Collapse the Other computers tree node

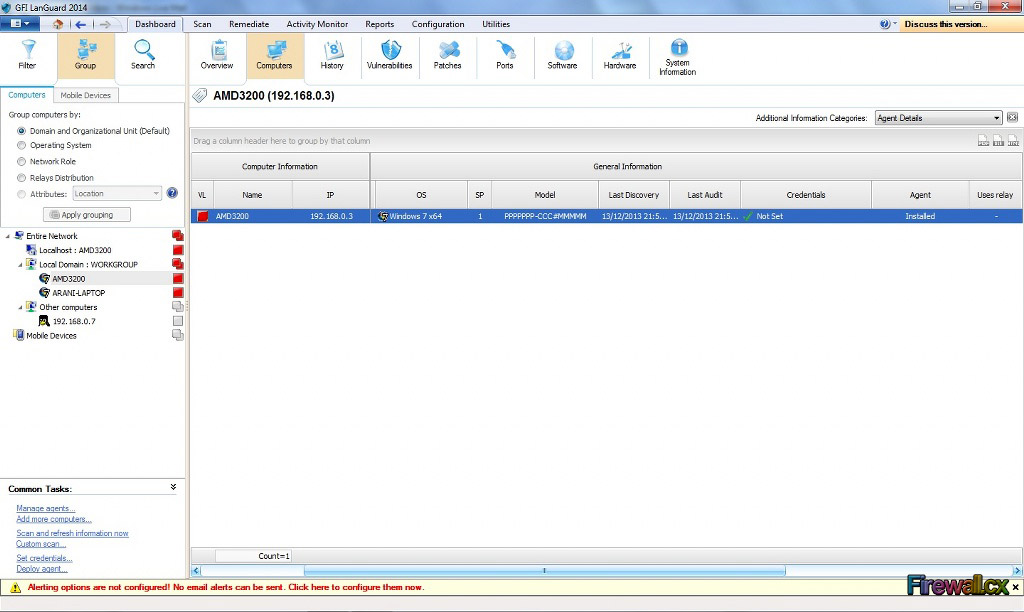[x=20, y=307]
